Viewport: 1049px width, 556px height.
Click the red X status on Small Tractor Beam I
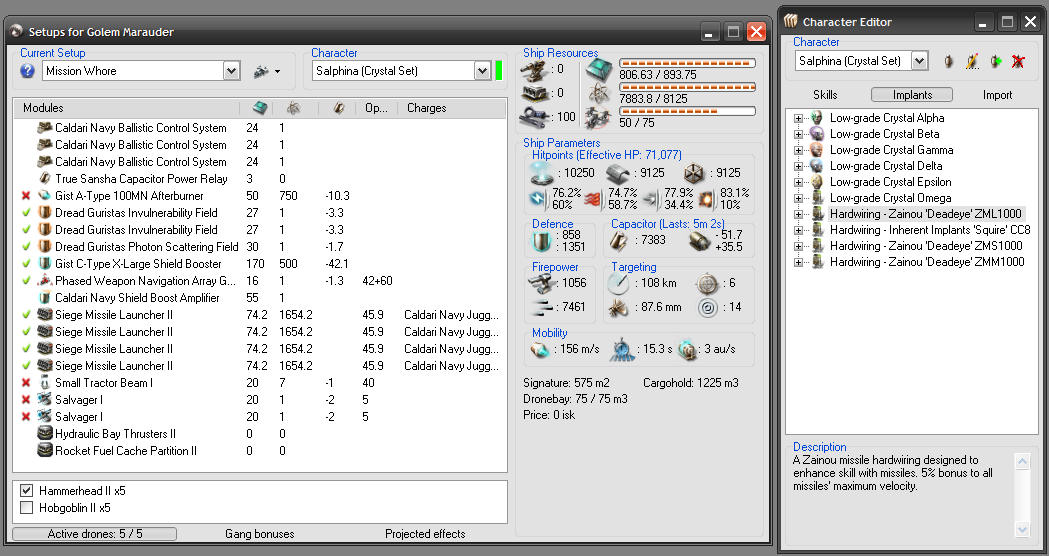point(26,383)
